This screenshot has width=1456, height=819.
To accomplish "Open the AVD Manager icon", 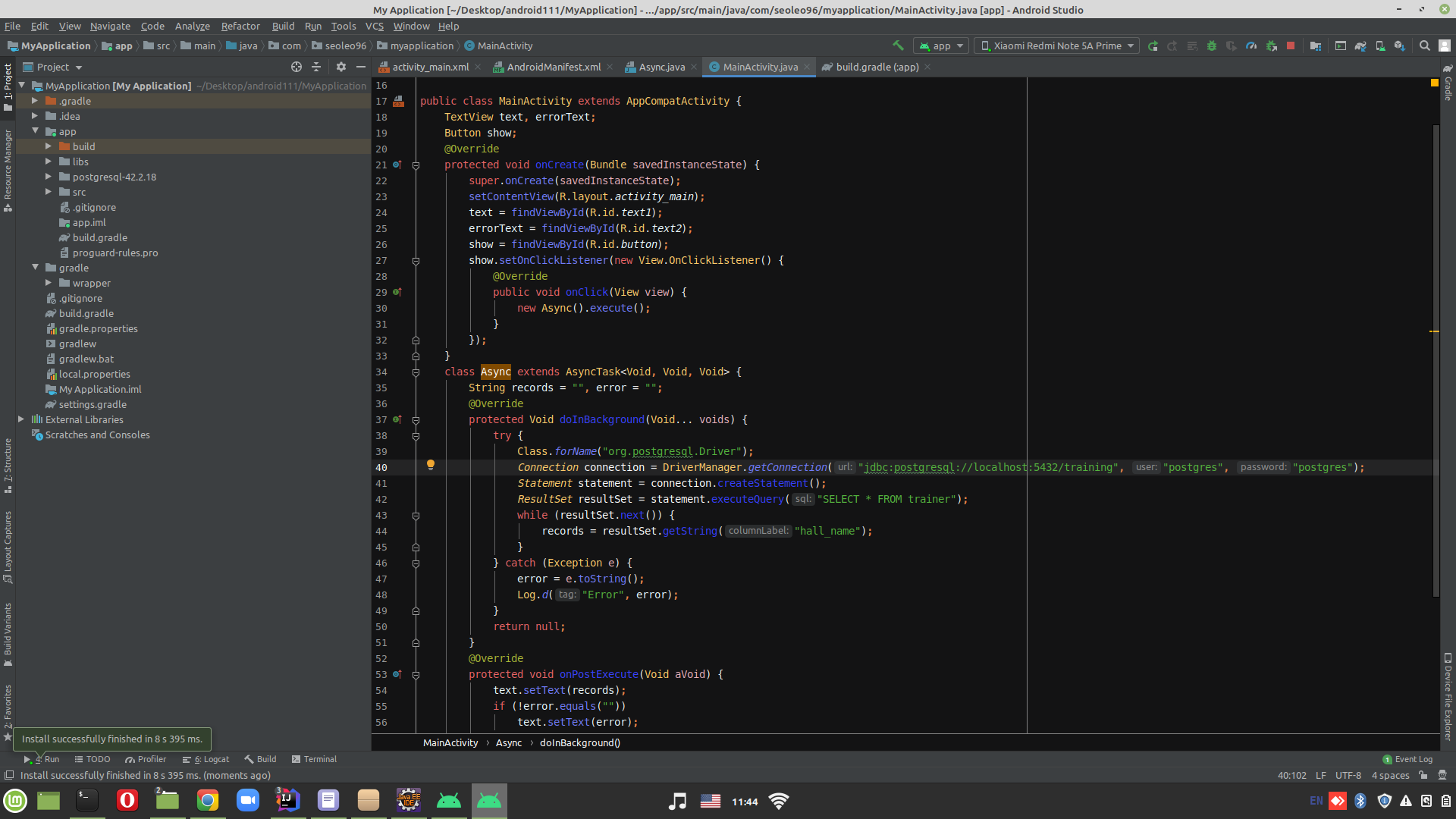I will coord(1380,45).
